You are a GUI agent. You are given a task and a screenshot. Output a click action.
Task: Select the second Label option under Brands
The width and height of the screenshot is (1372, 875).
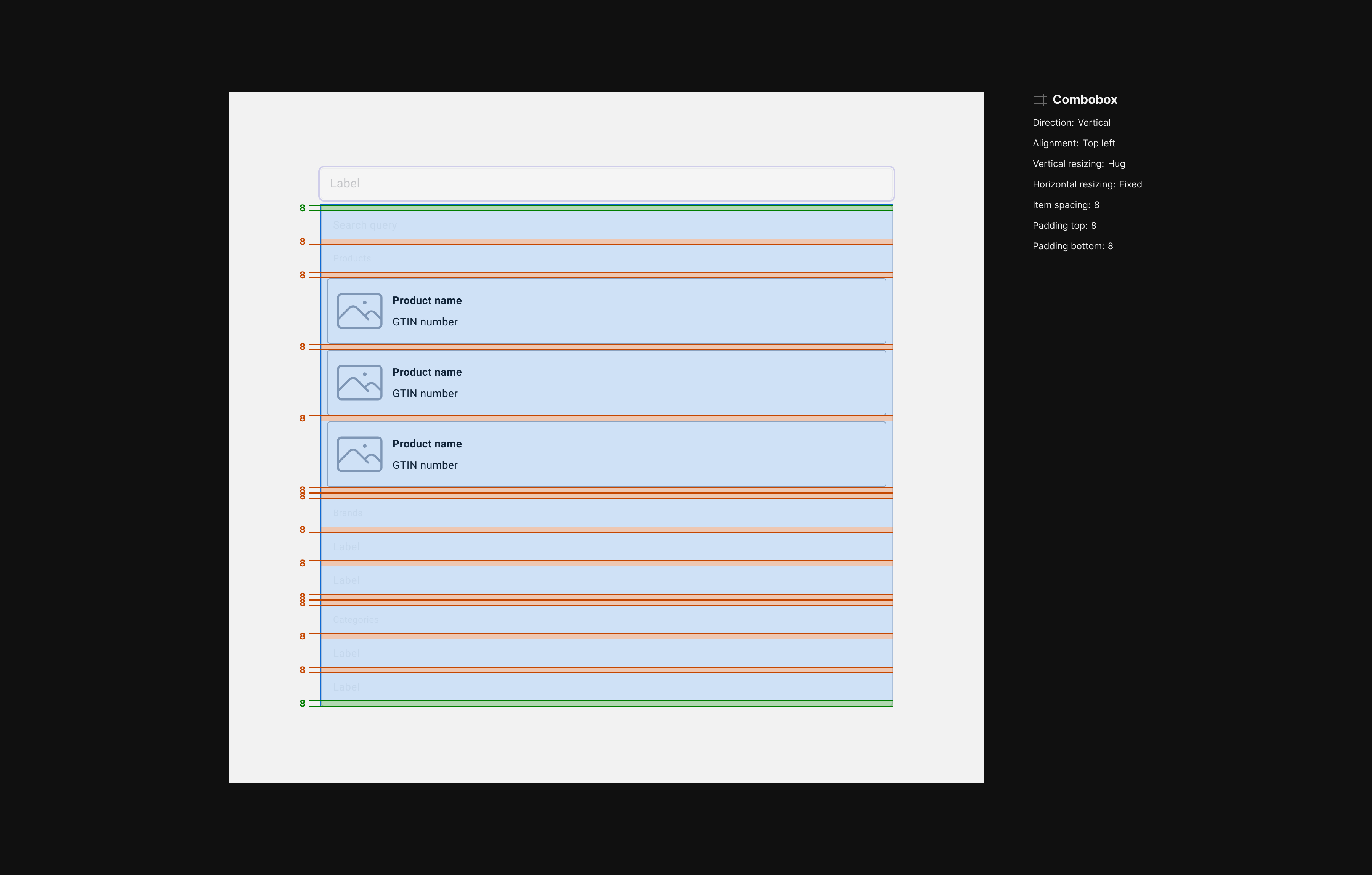point(606,580)
